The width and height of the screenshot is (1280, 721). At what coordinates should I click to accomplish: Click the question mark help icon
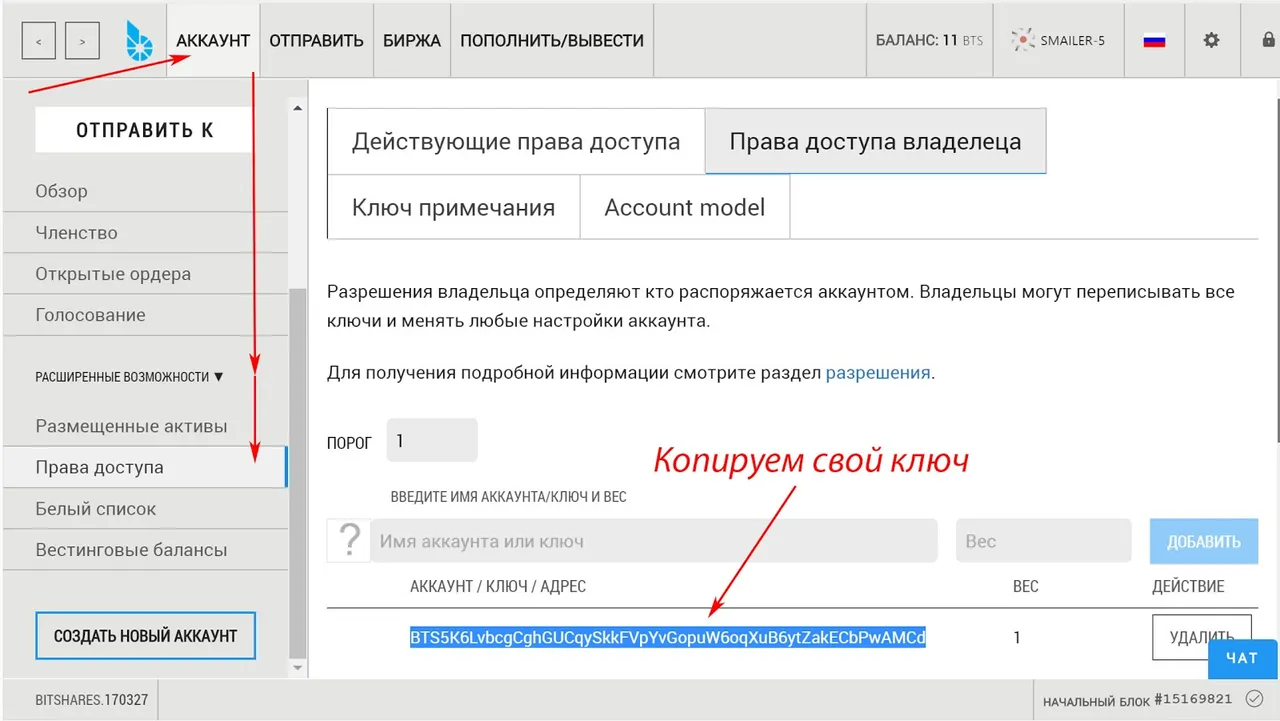pyautogui.click(x=349, y=541)
